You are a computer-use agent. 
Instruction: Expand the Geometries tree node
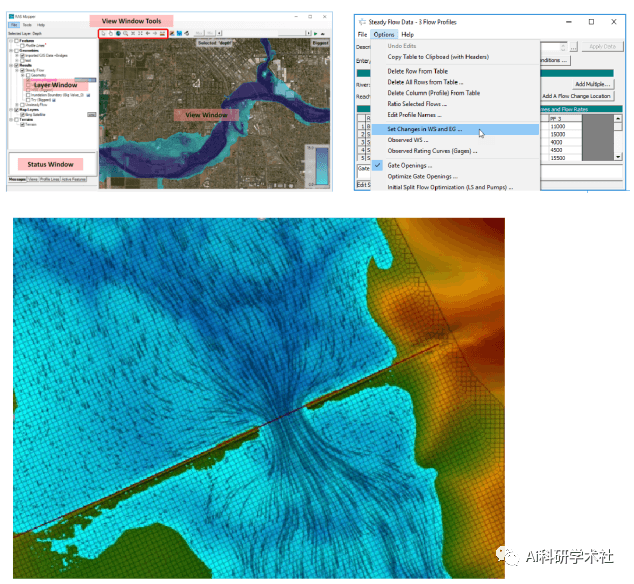click(x=11, y=51)
